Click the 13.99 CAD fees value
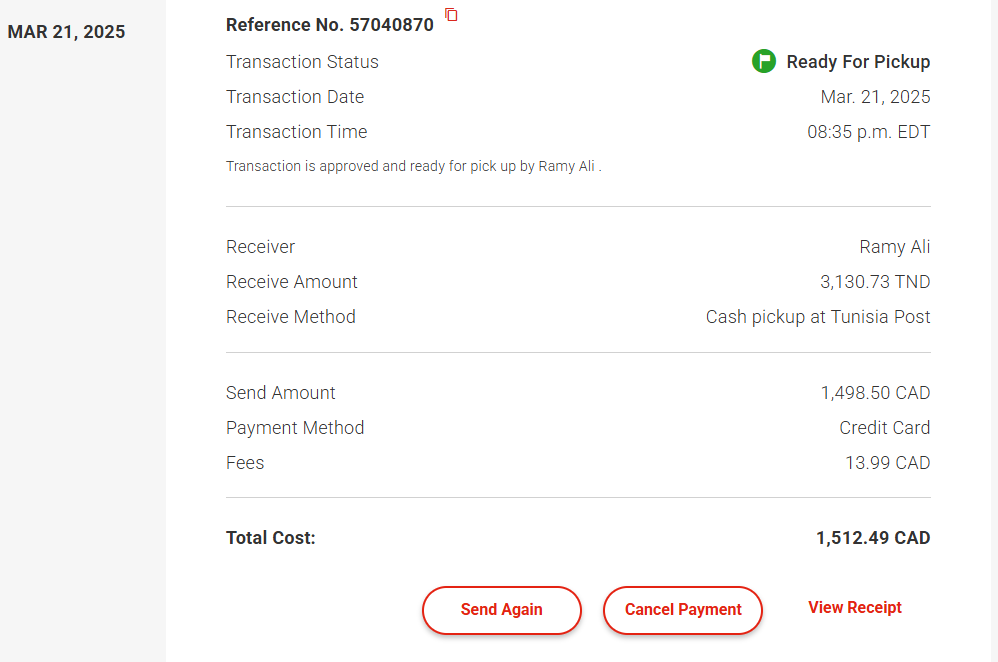 887,463
